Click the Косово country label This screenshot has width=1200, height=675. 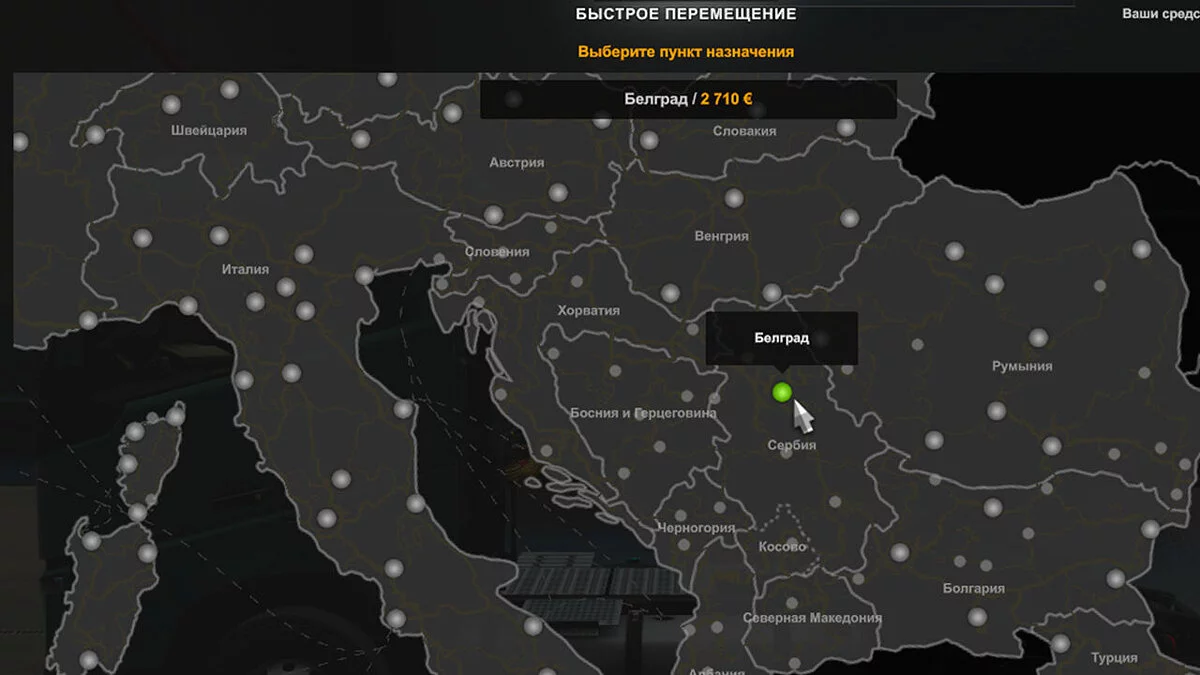tap(782, 547)
